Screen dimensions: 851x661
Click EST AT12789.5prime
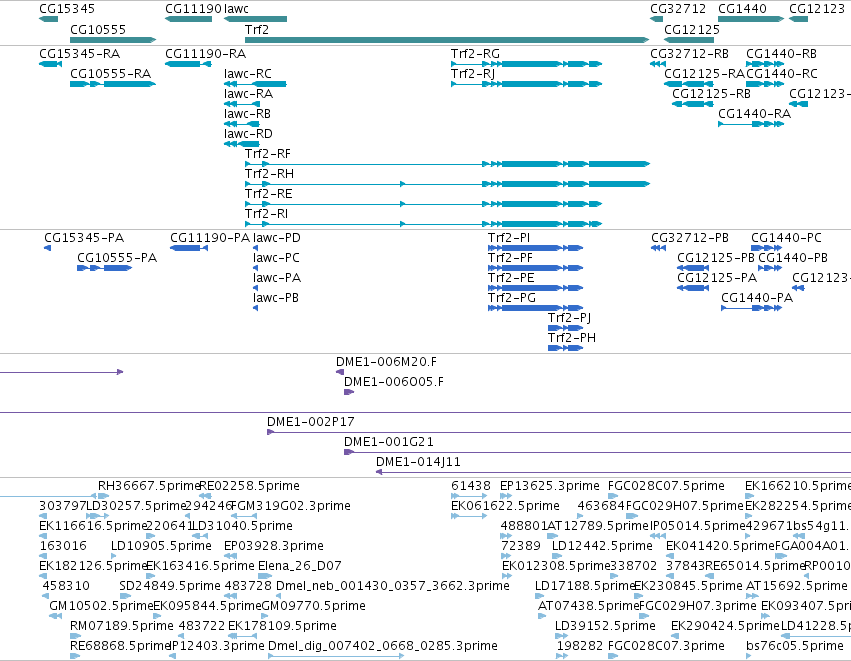[552, 536]
